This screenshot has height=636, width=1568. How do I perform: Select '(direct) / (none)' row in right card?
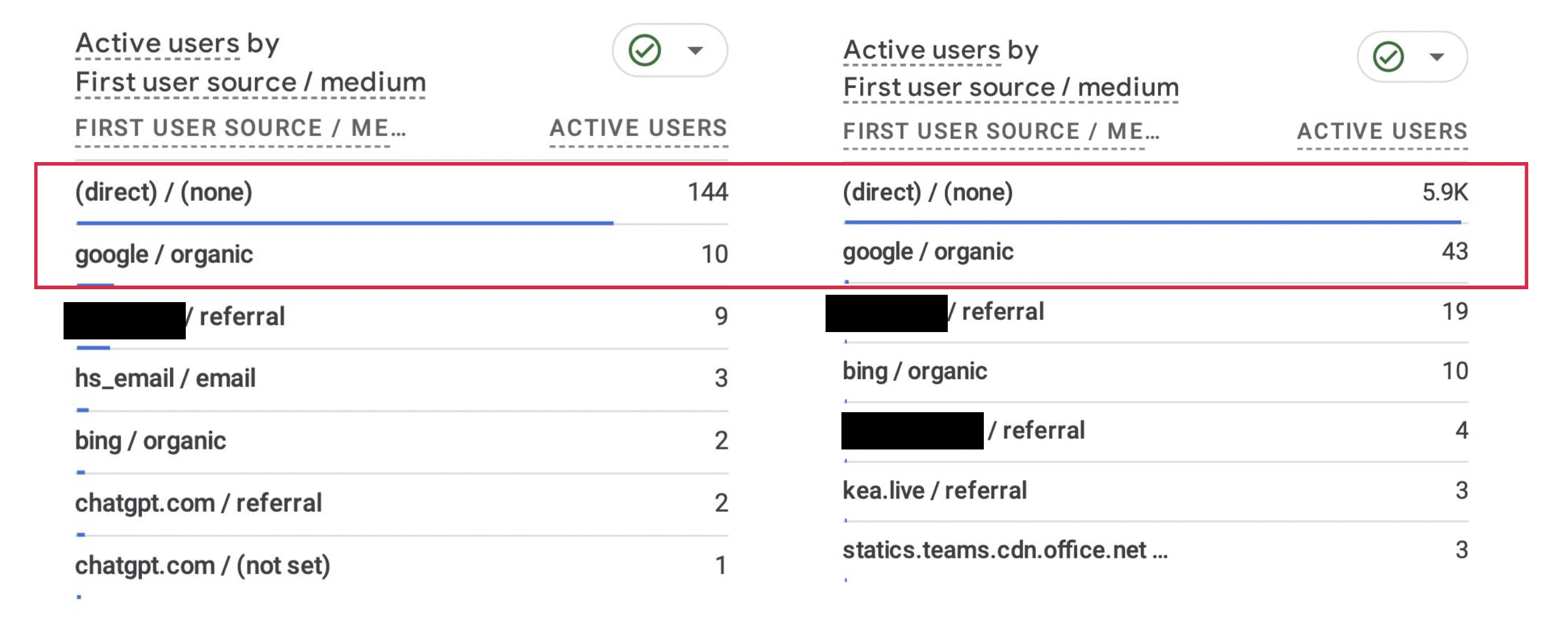(1156, 193)
